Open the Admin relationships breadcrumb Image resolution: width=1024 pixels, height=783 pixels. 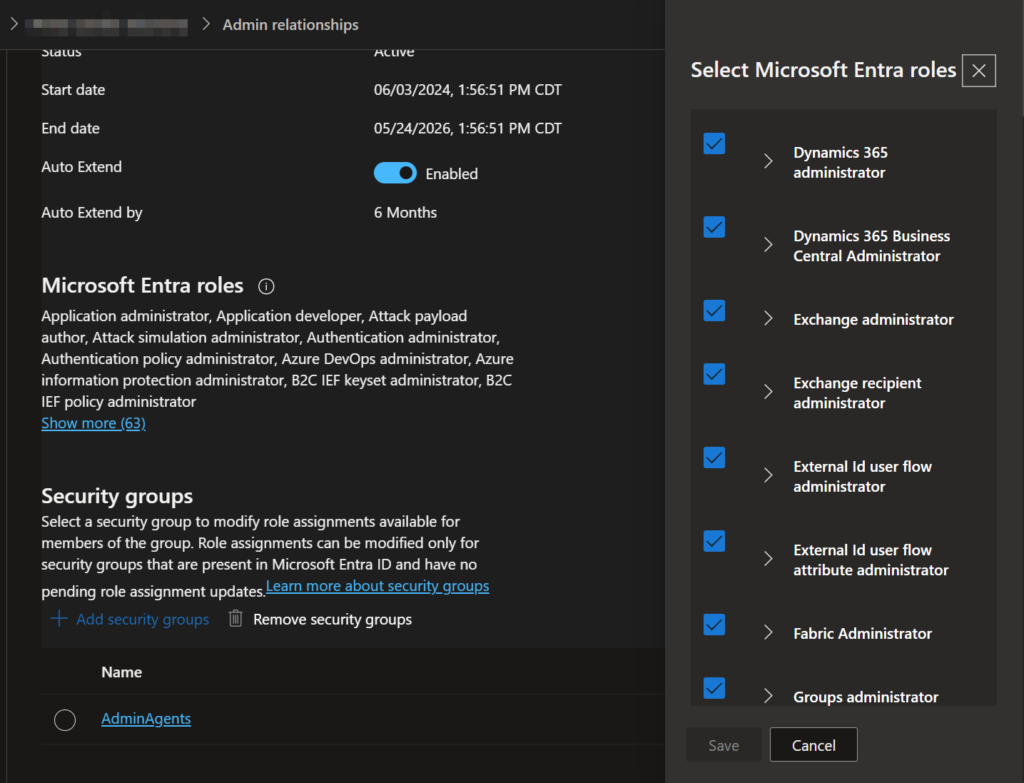click(290, 24)
